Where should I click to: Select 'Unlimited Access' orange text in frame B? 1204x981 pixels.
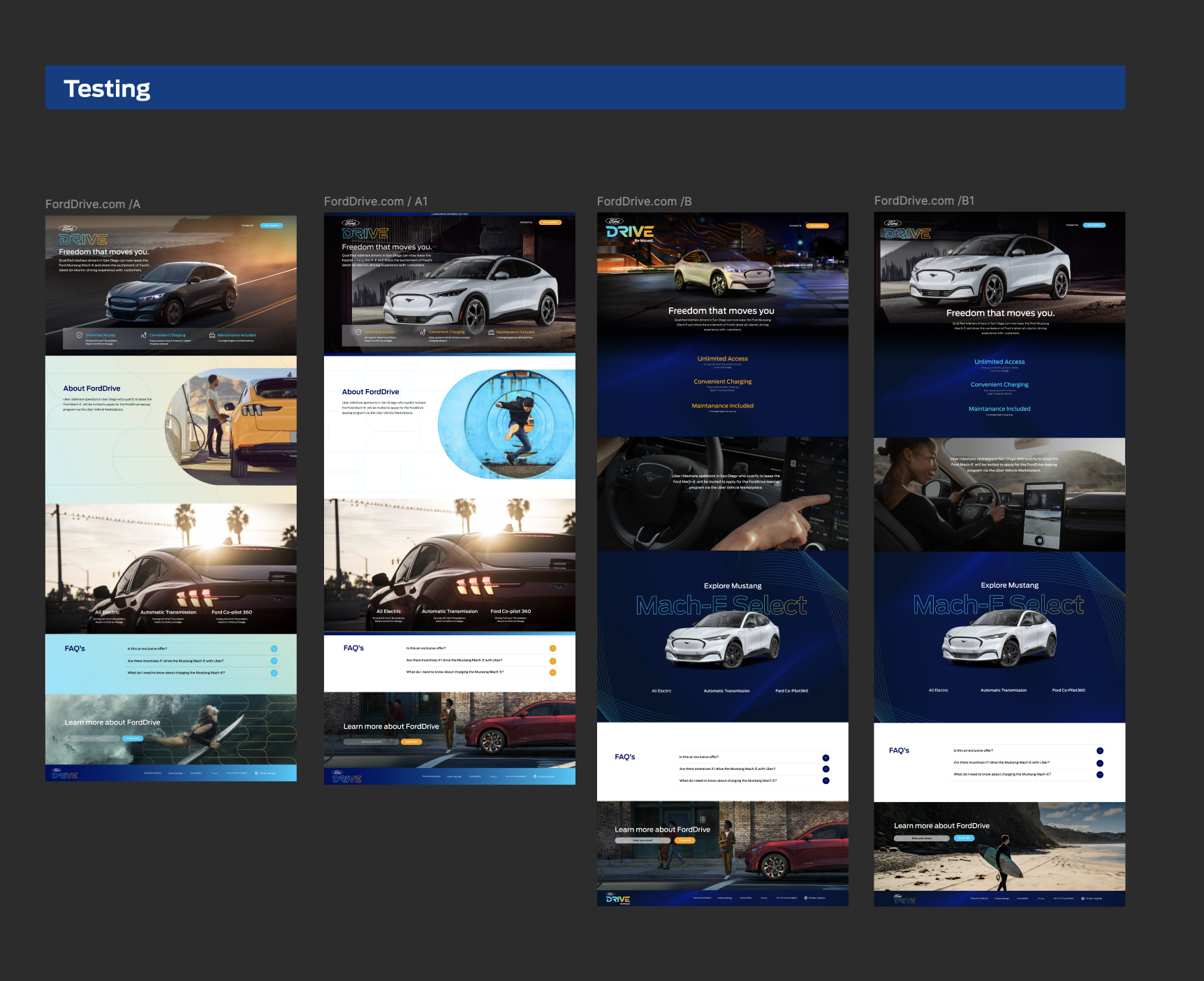click(x=722, y=358)
